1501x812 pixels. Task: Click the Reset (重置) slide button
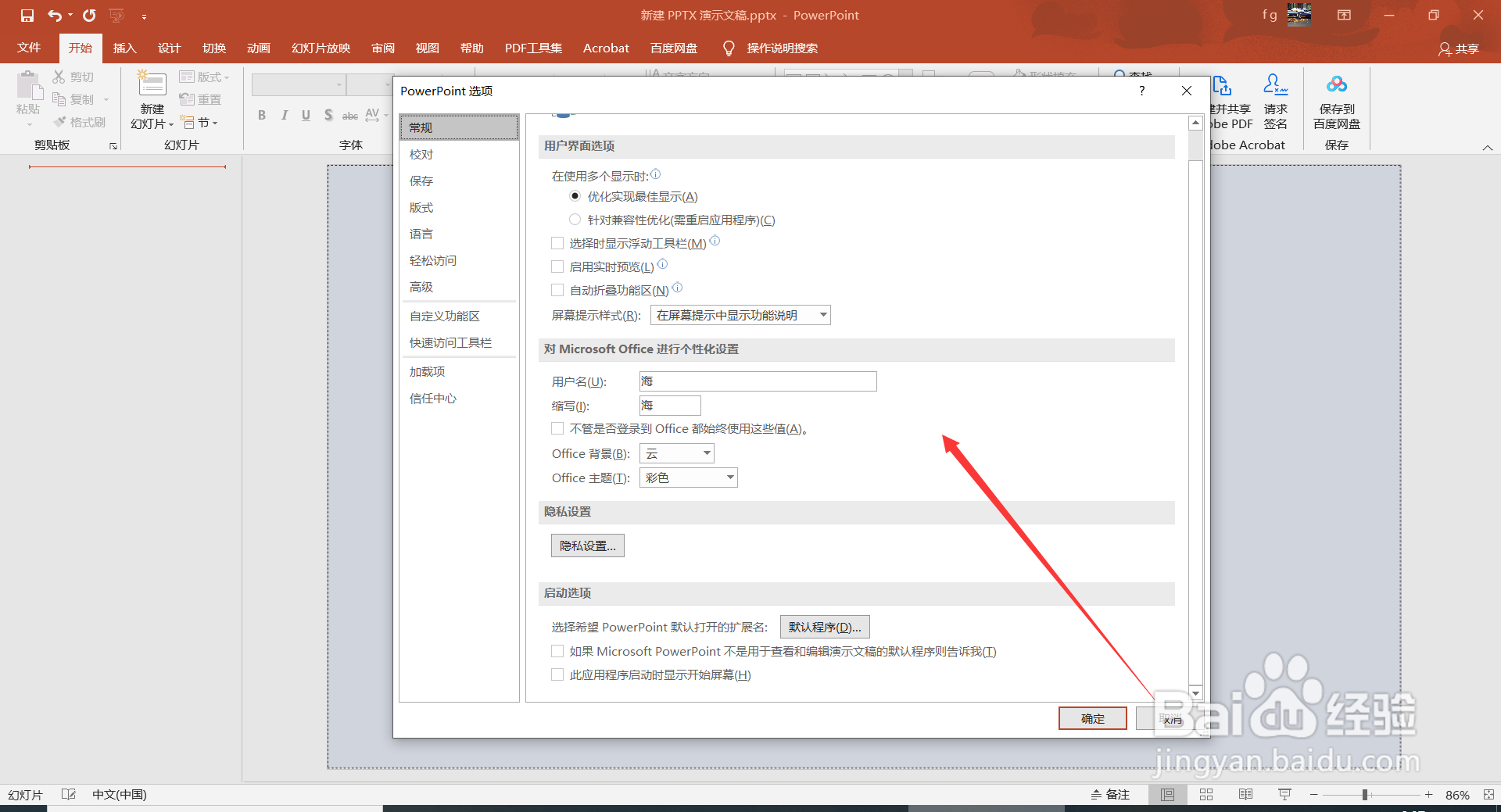pos(200,99)
